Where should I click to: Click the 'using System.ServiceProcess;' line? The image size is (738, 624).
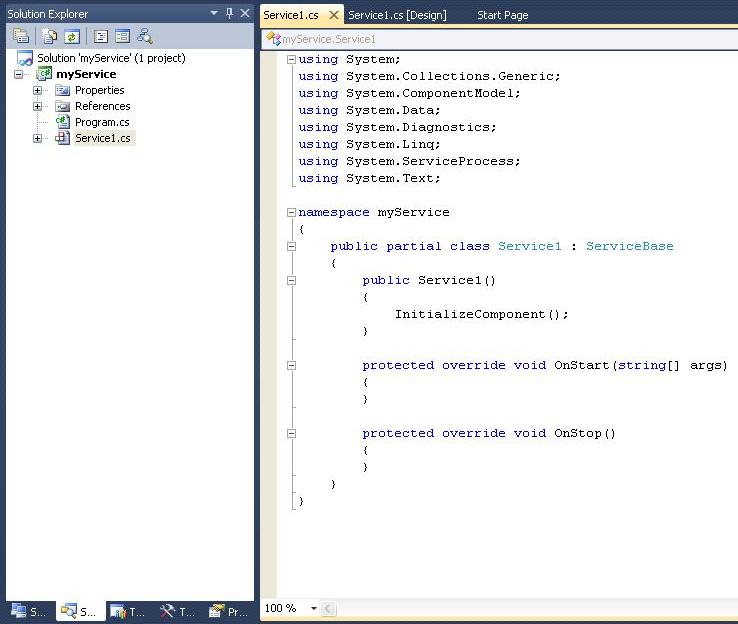click(x=409, y=161)
